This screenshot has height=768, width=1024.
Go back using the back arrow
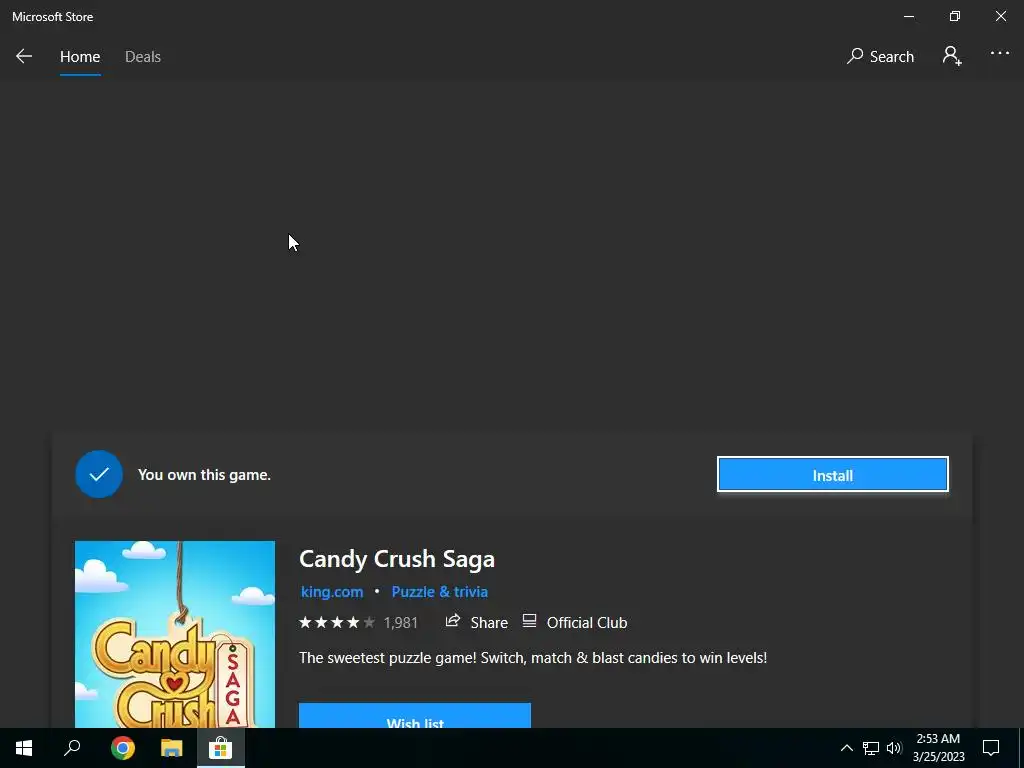[x=24, y=56]
